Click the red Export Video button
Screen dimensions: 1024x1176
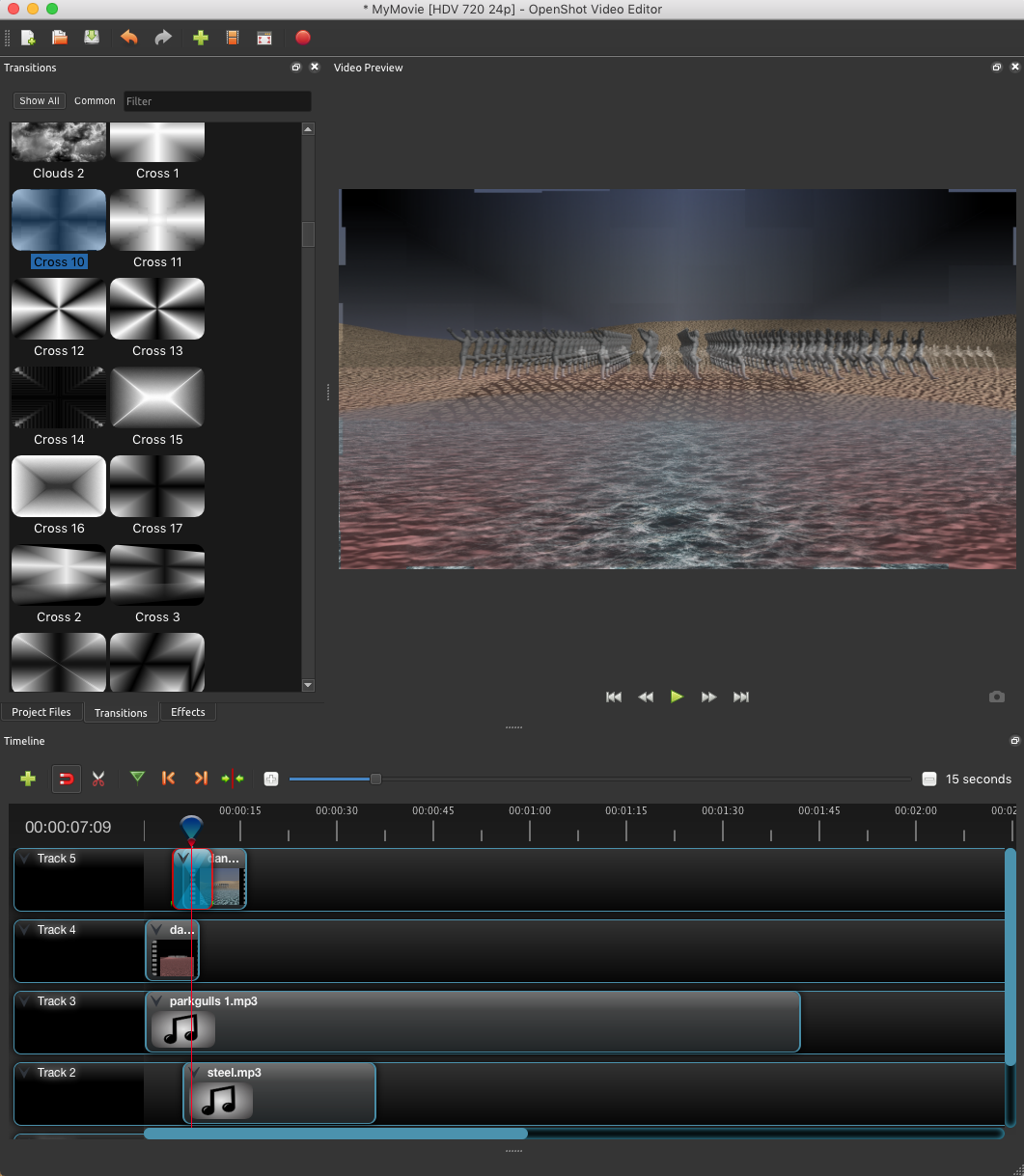coord(303,38)
